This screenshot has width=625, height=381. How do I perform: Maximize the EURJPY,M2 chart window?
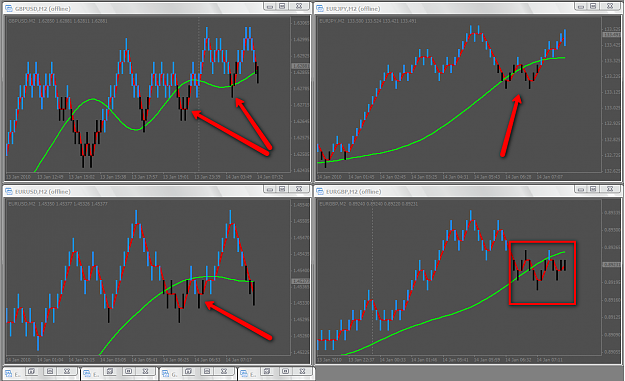coord(594,6)
